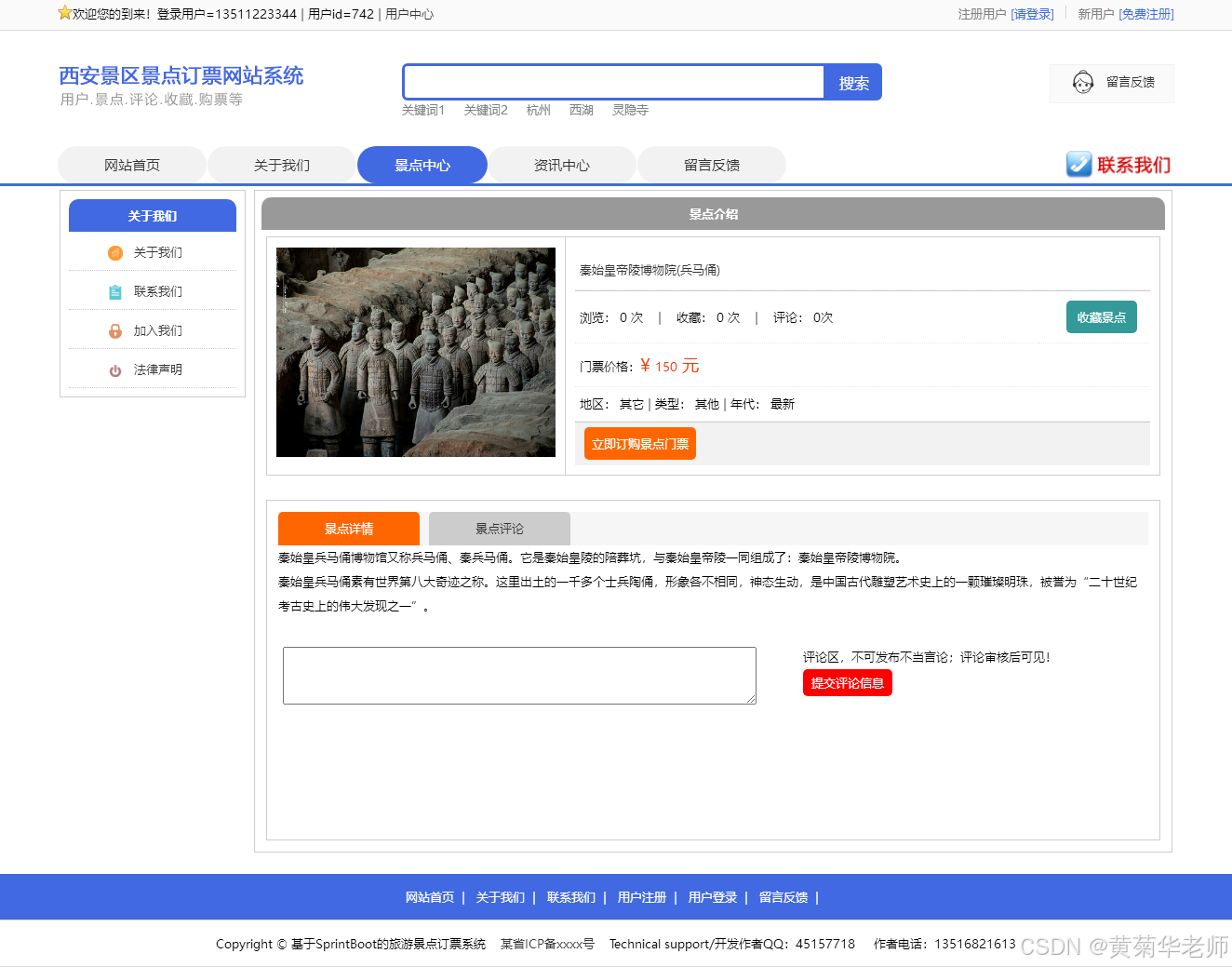Click the 法律声明 power icon
Viewport: 1232px width, 967px height.
pyautogui.click(x=114, y=369)
